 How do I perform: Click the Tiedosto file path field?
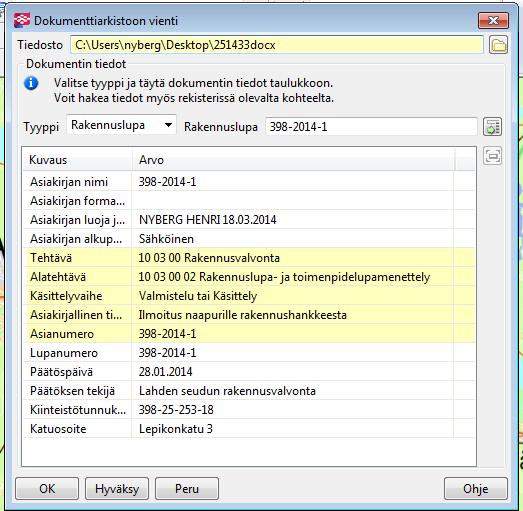pos(277,45)
